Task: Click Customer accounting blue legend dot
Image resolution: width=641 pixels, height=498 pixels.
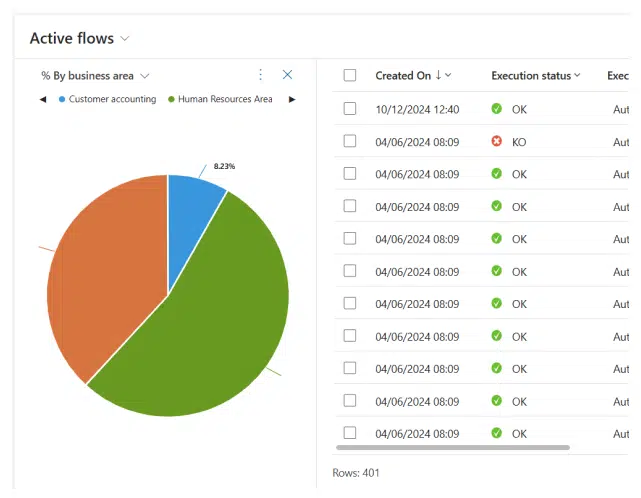Action: point(62,99)
